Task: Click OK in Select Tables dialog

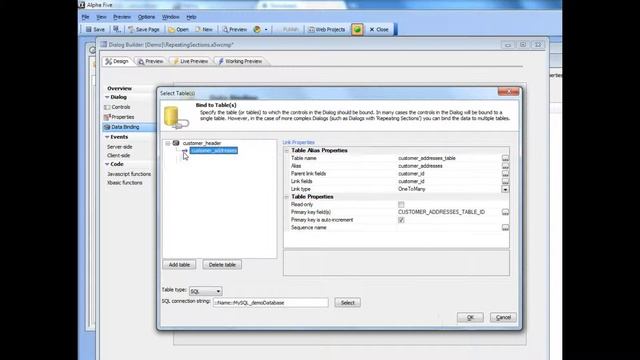Action: click(470, 318)
